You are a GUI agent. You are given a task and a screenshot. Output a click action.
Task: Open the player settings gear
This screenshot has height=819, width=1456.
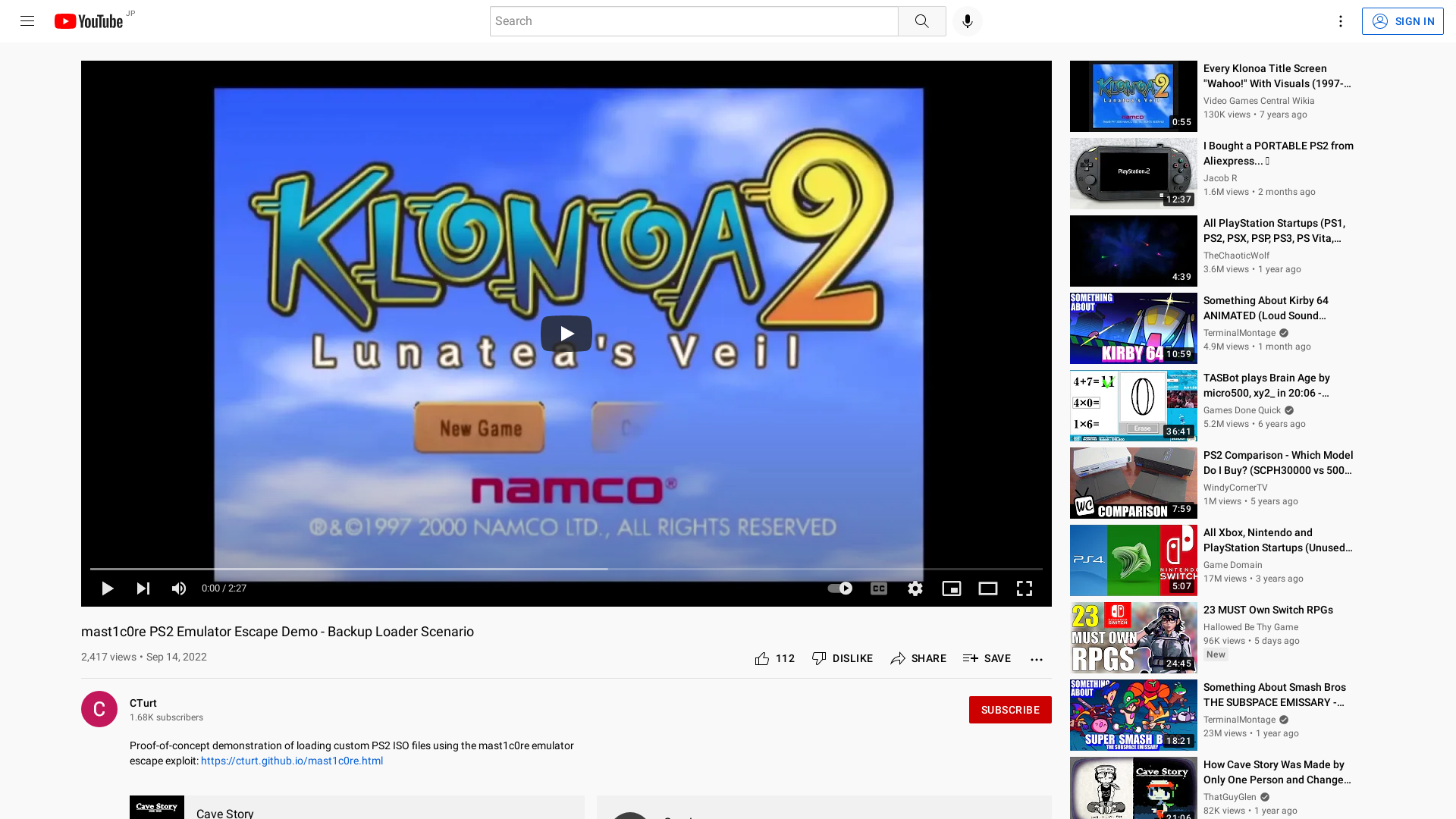pos(915,588)
